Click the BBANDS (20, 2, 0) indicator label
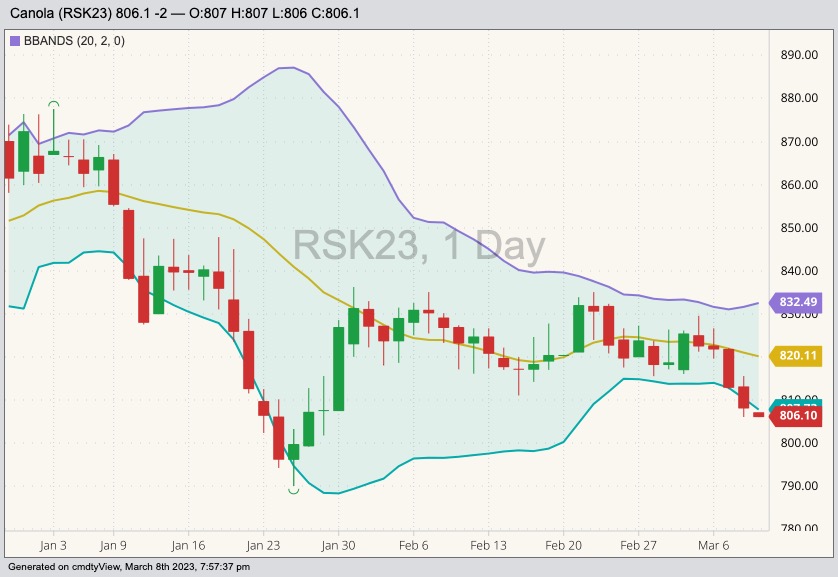The height and width of the screenshot is (577, 838). click(x=66, y=41)
